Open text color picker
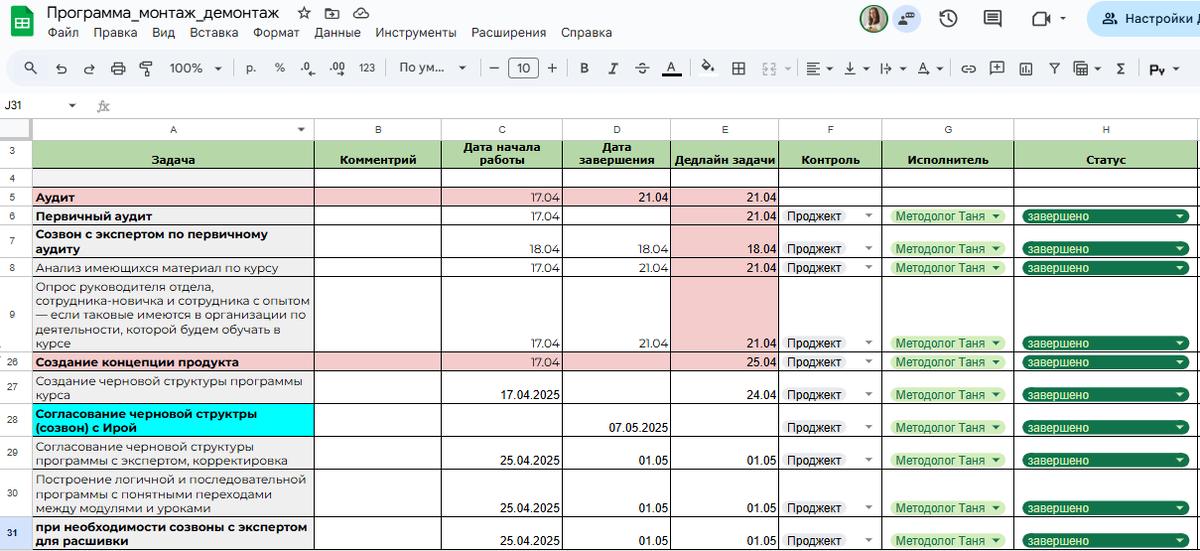Image resolution: width=1200 pixels, height=551 pixels. point(672,68)
